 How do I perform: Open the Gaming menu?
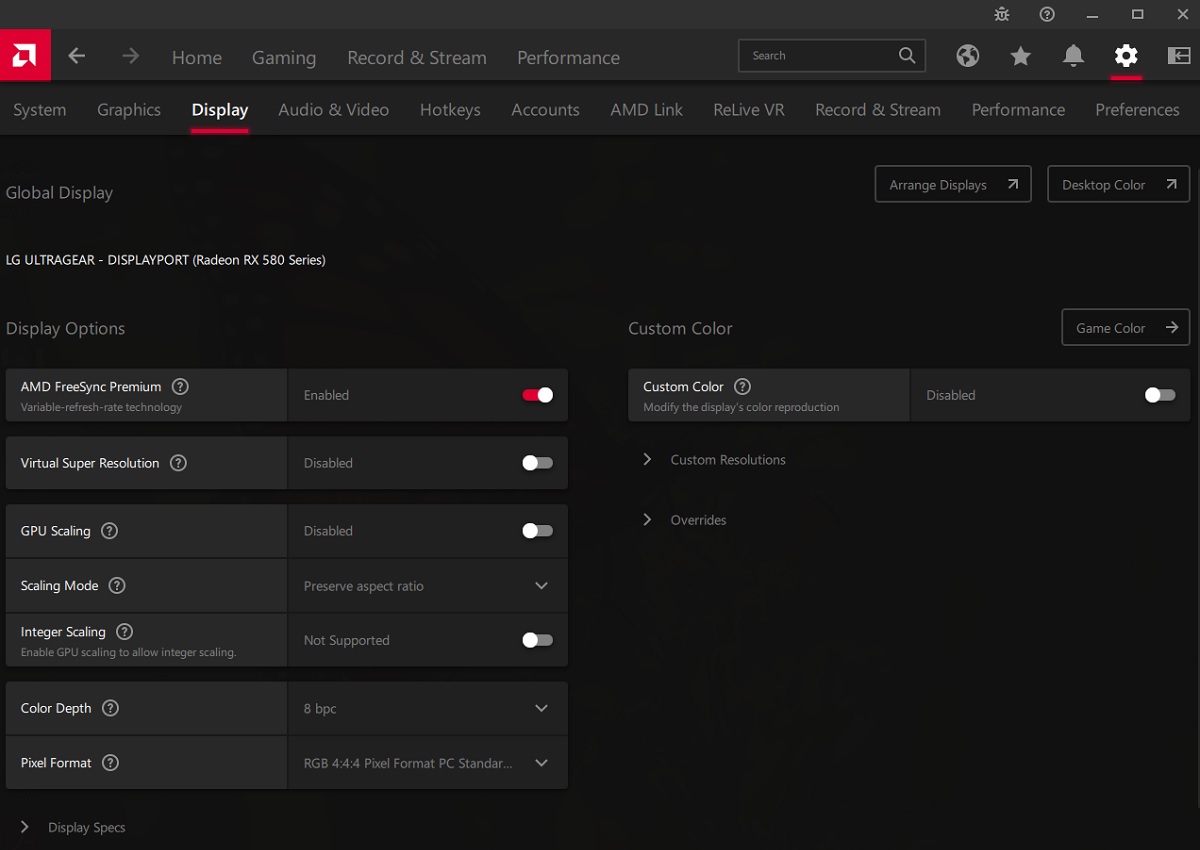(x=284, y=58)
